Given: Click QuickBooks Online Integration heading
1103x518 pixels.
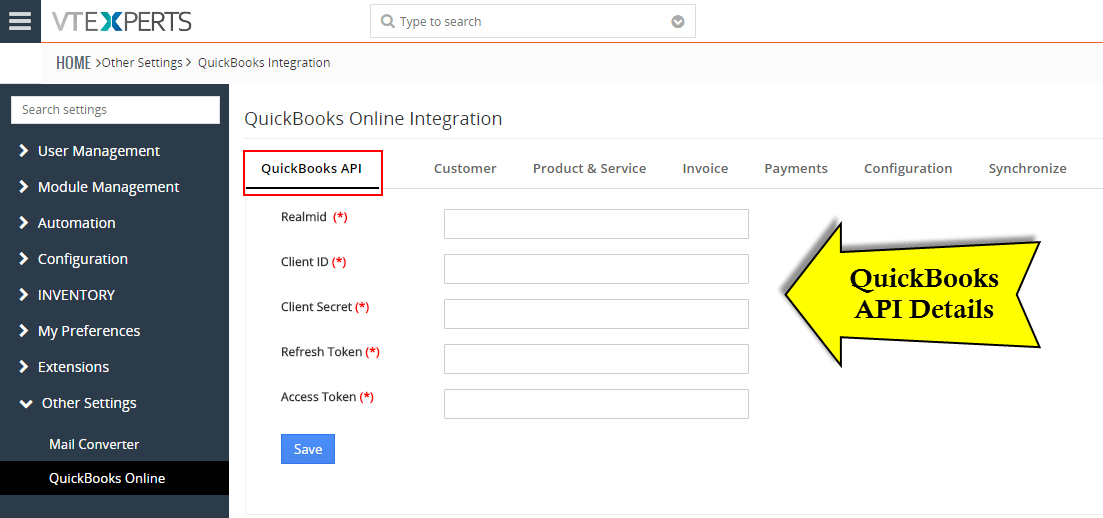Looking at the screenshot, I should (373, 118).
